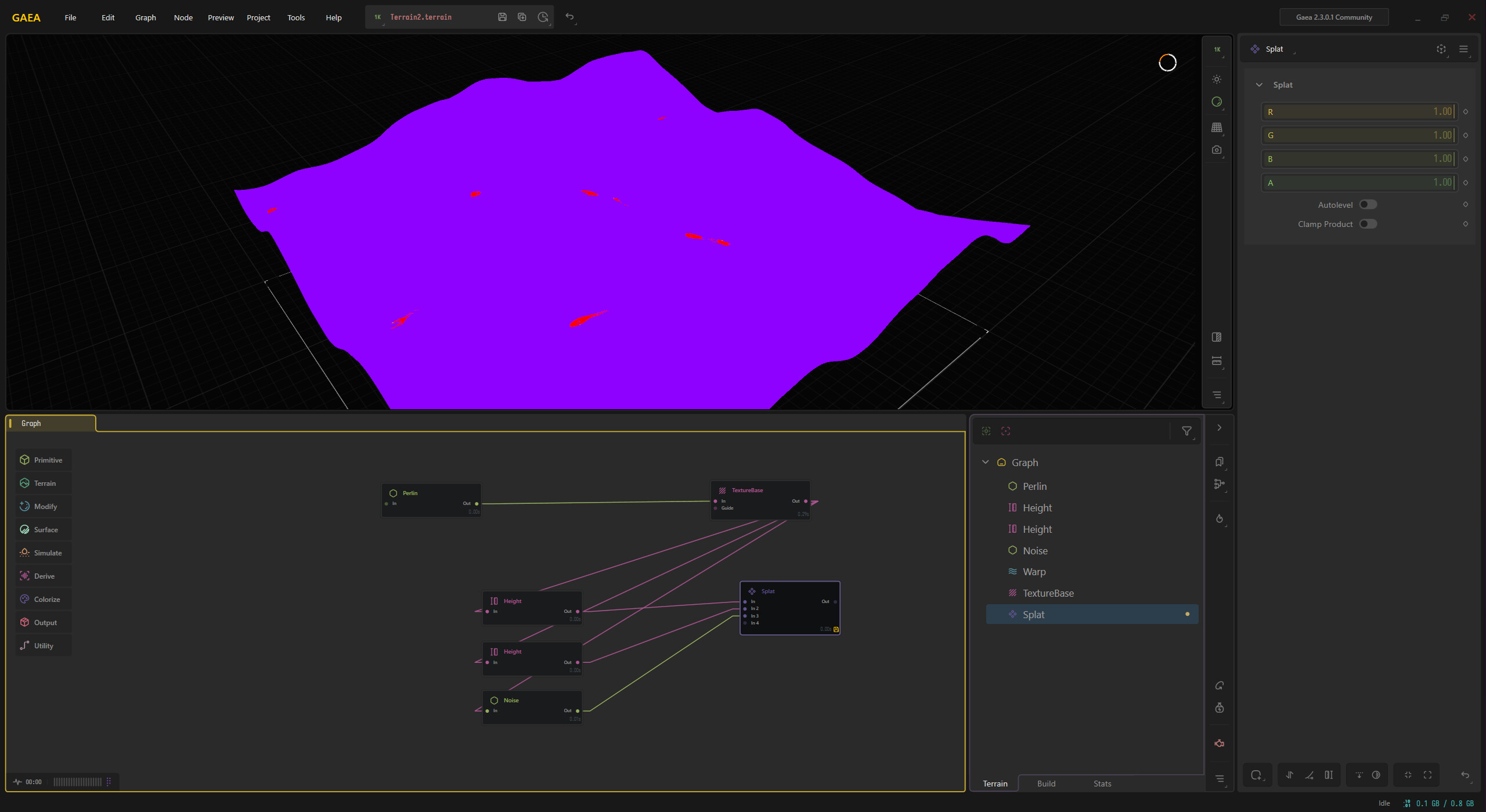Click the ruler measurement icon in viewport sidebar

pyautogui.click(x=1217, y=361)
